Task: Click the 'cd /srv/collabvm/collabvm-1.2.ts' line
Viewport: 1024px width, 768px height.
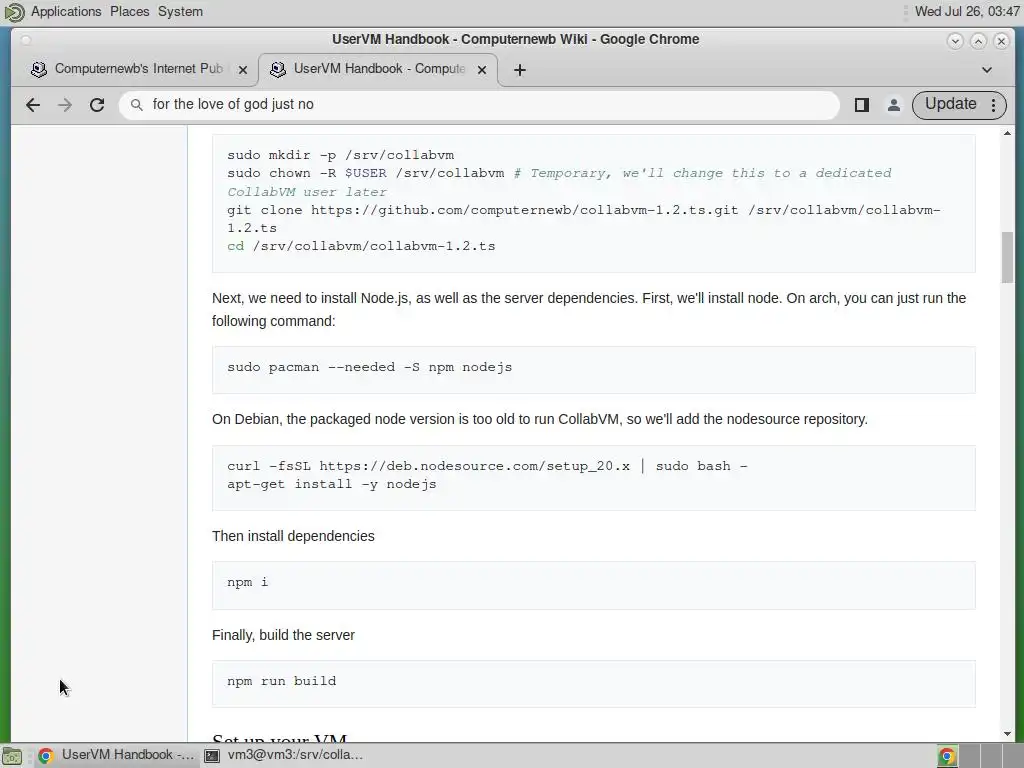Action: coord(361,246)
